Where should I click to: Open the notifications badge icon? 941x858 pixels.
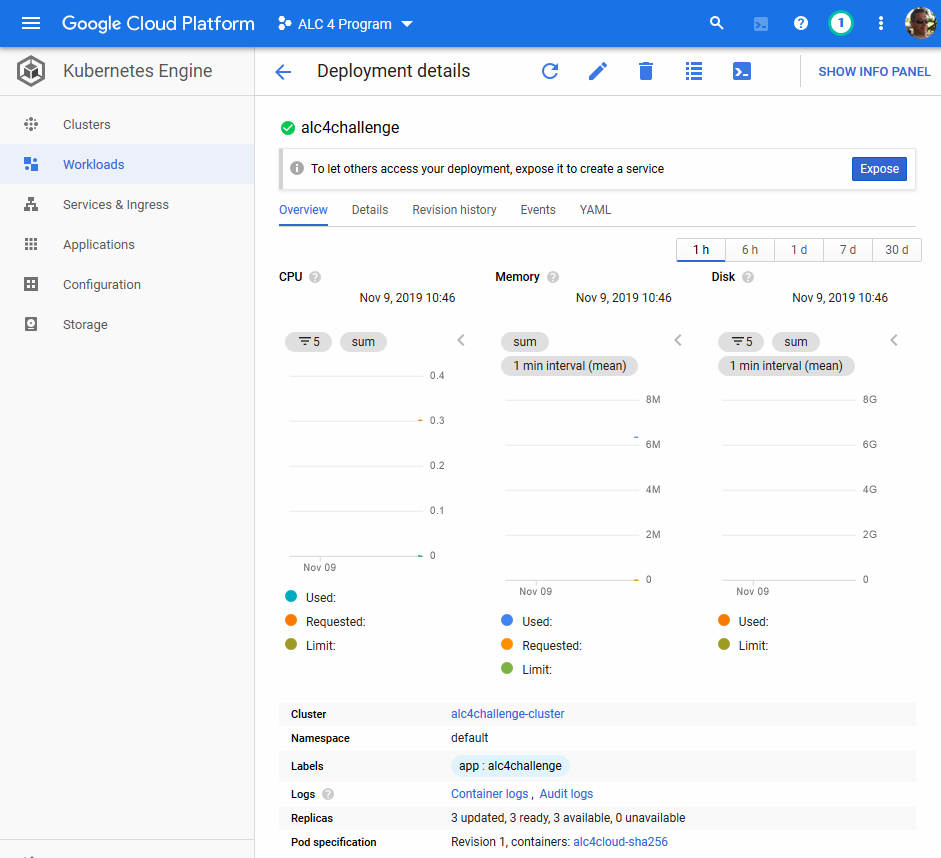coord(841,23)
